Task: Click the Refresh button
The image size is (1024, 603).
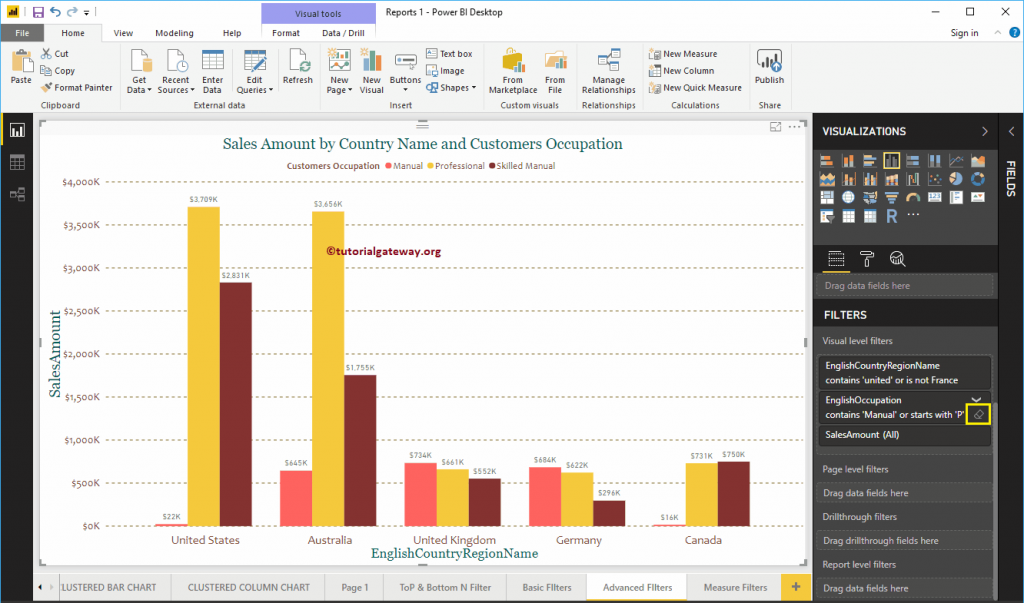Action: pyautogui.click(x=297, y=66)
